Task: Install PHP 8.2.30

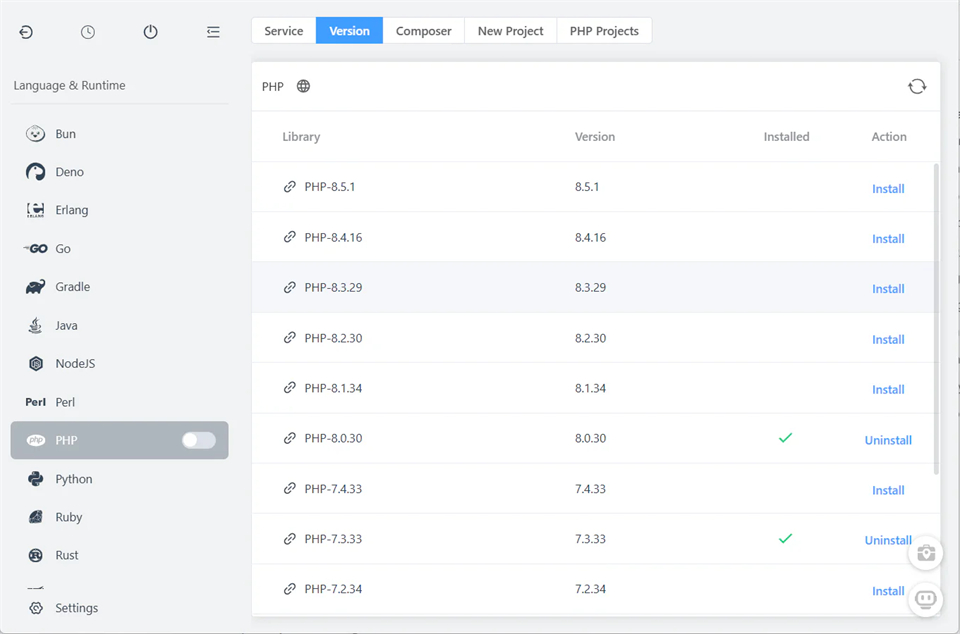Action: 888,340
